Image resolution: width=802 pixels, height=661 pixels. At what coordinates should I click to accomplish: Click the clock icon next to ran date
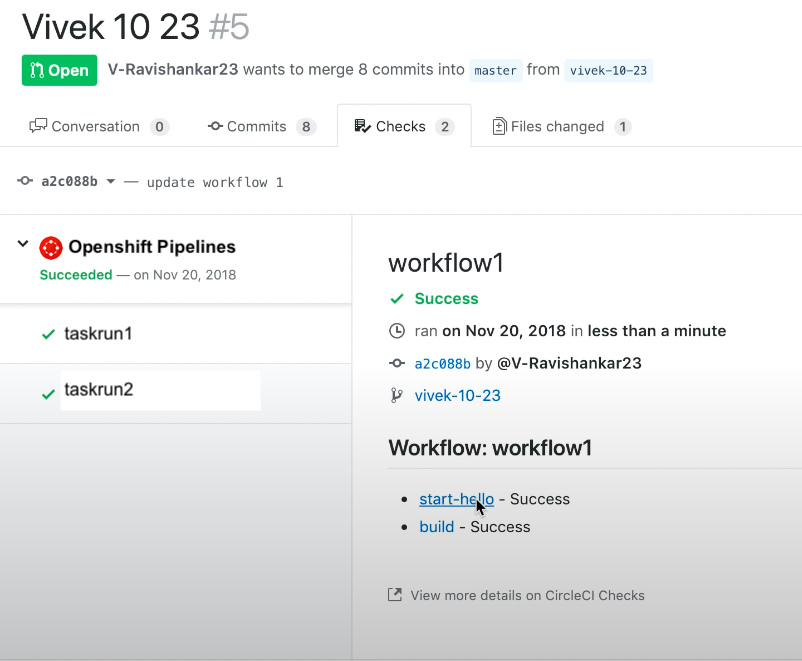pos(397,331)
